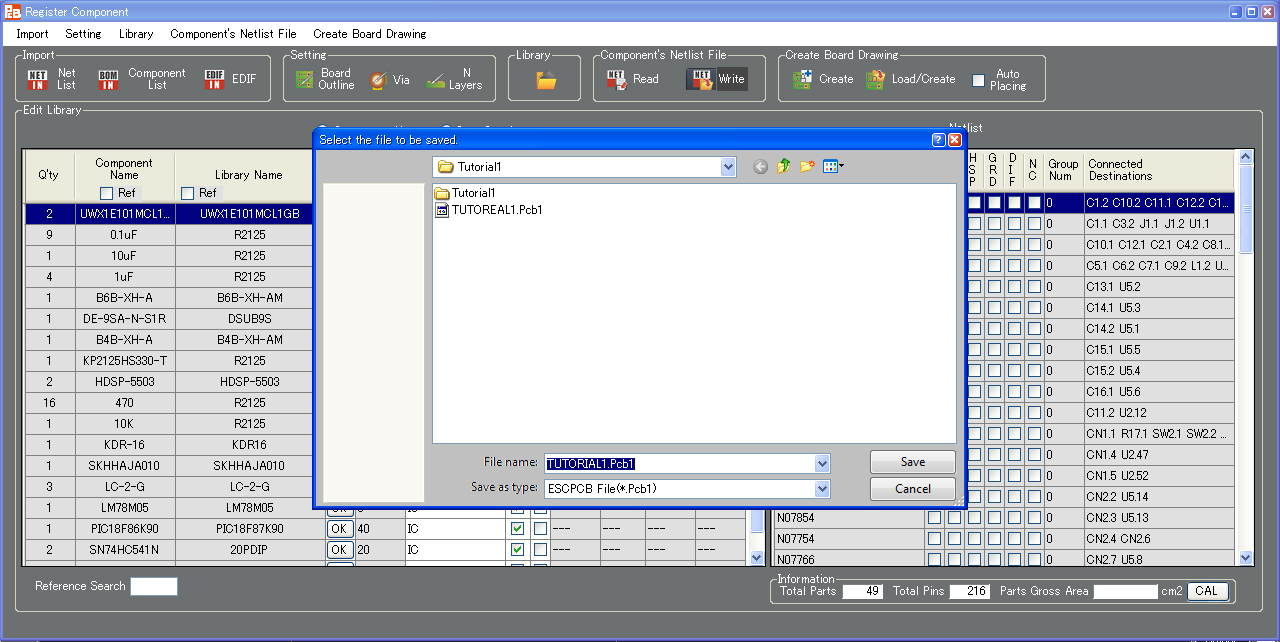Expand the Save as type dropdown
Image resolution: width=1280 pixels, height=642 pixels.
pos(822,489)
